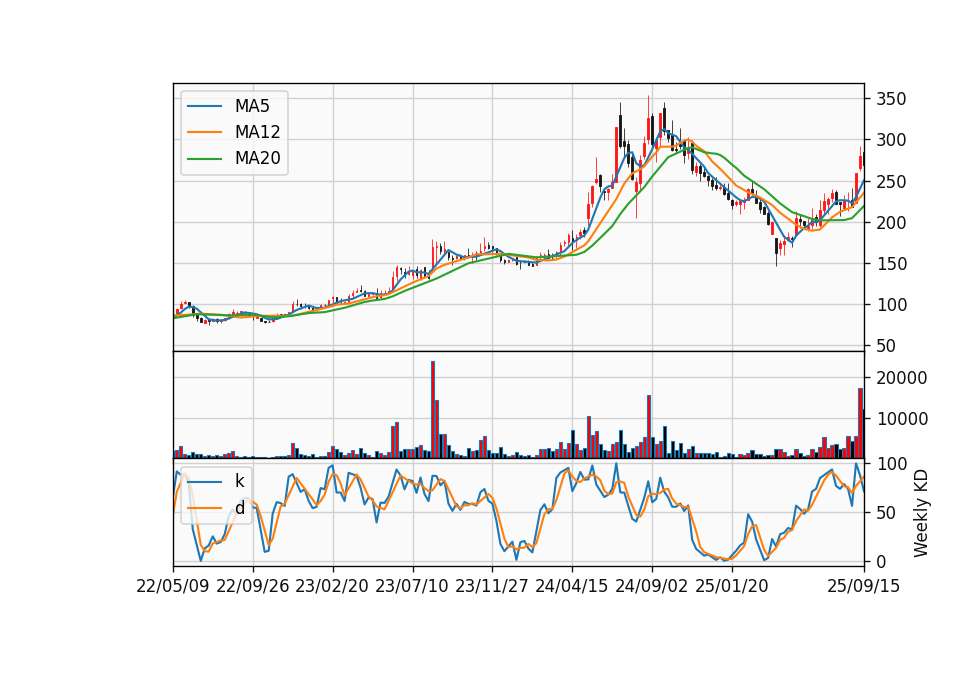Screen dimensions: 960x690
Task: Click the 50 label on price axis
Action: (887, 346)
